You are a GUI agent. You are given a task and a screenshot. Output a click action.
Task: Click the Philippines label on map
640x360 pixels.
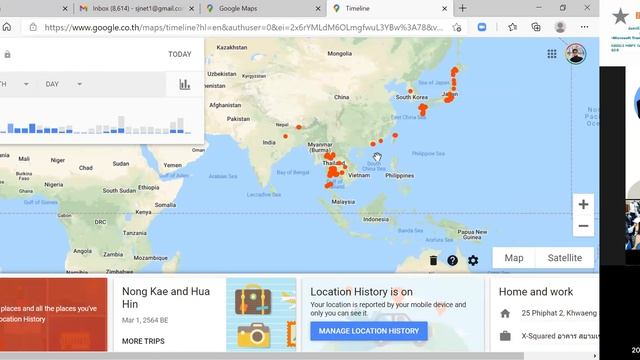(400, 176)
